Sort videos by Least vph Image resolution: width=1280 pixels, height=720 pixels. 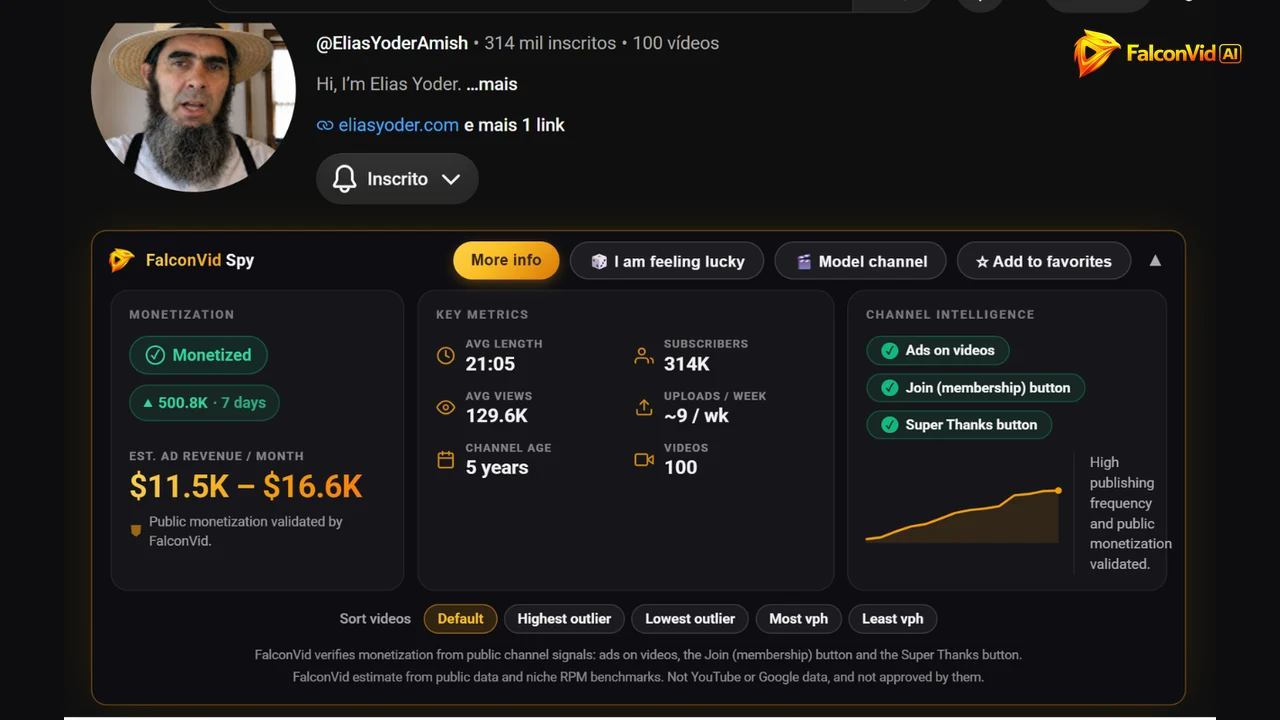[893, 619]
